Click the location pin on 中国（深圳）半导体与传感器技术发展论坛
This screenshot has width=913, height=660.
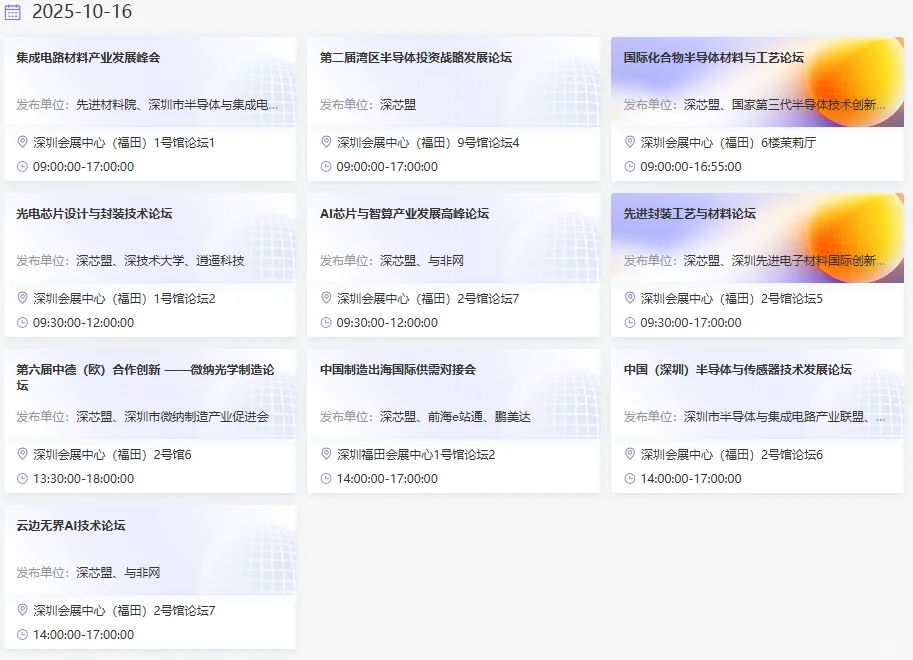click(x=629, y=454)
